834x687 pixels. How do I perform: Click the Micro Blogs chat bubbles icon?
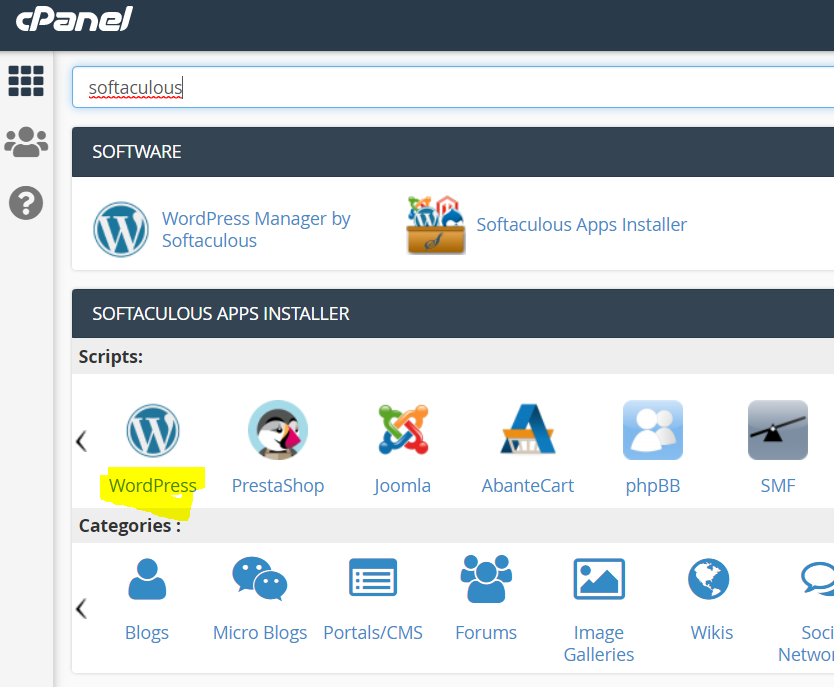point(260,579)
